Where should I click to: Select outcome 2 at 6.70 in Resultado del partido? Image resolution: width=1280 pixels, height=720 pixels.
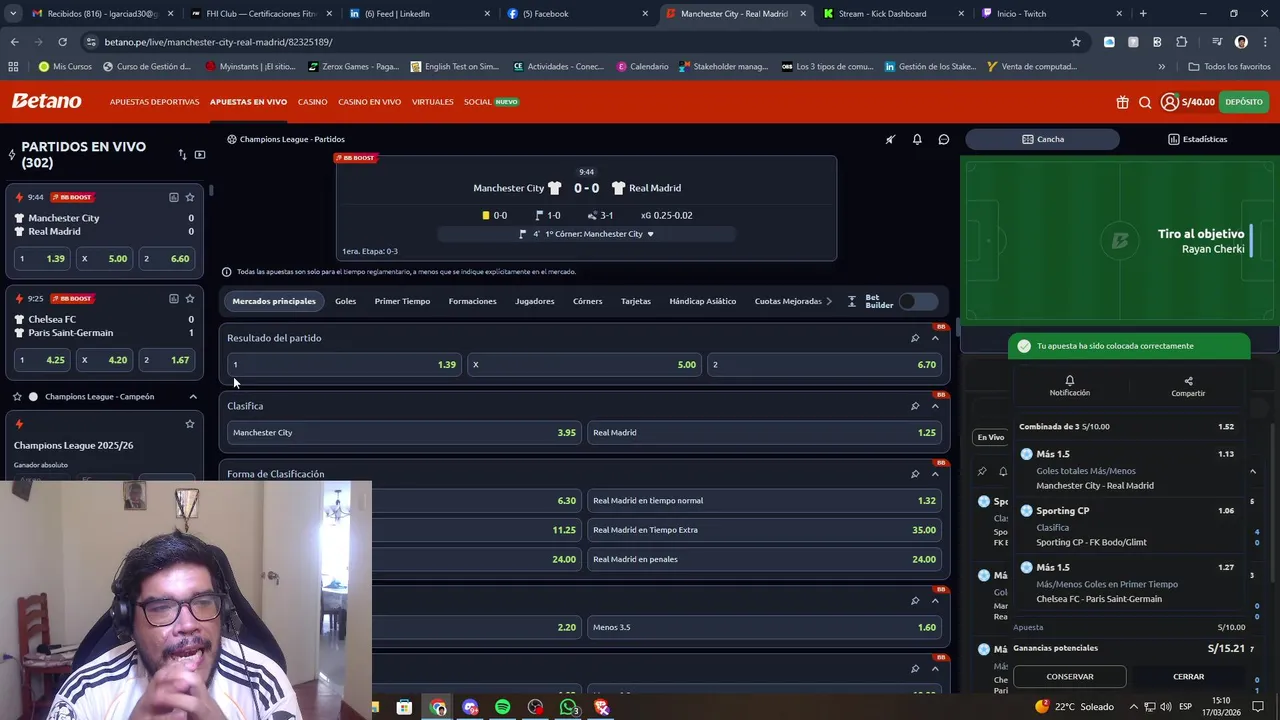click(825, 365)
